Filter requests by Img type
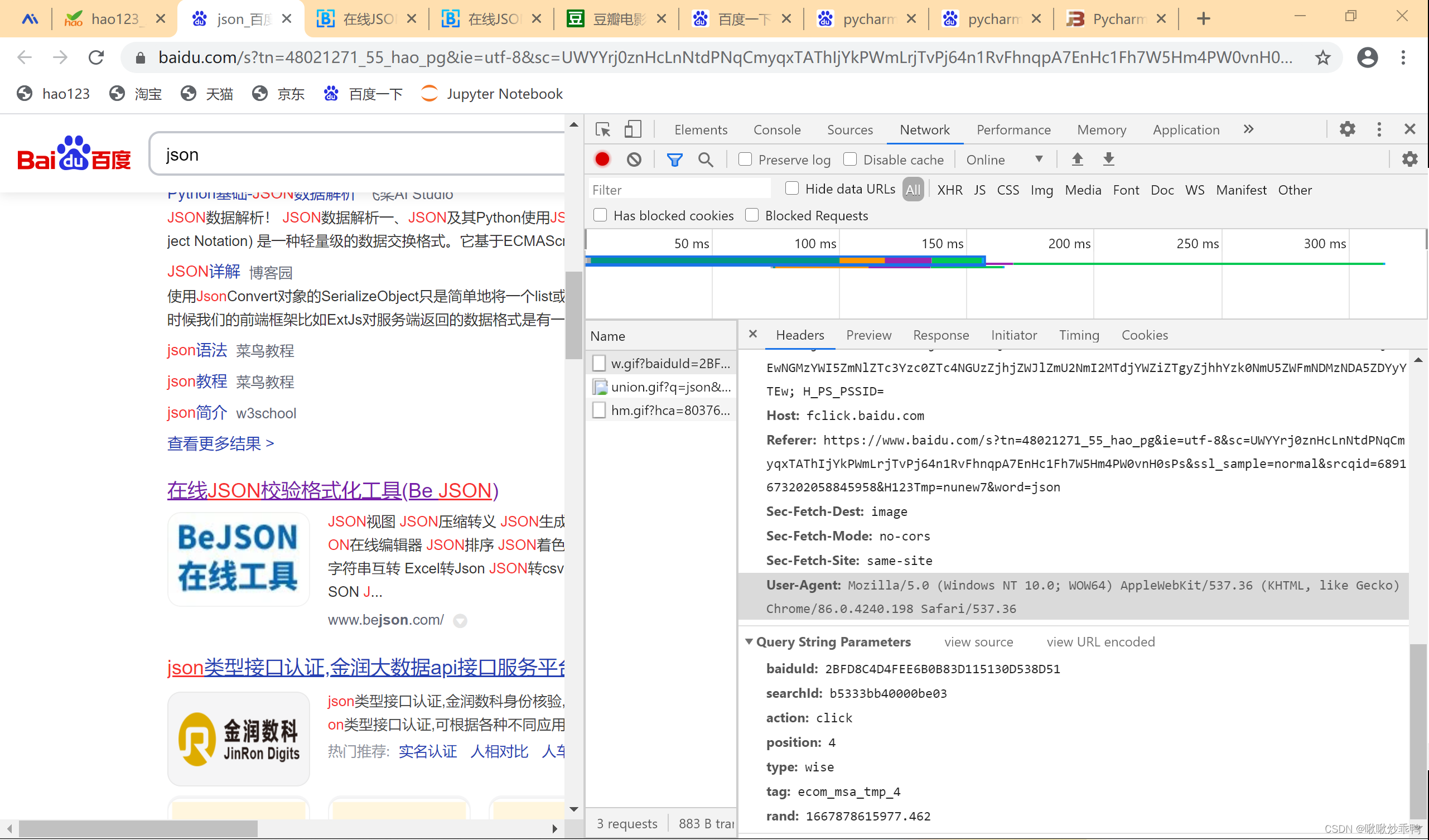 point(1042,190)
